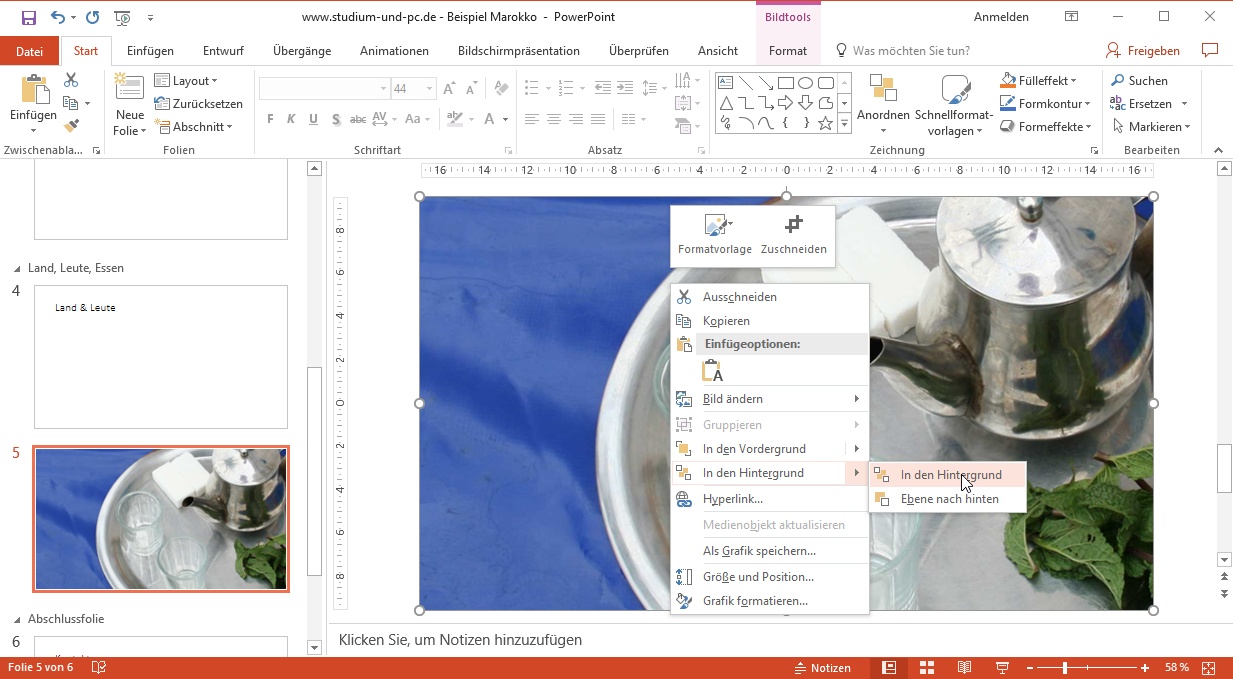Open the Layout dropdown
Screen dimensions: 1233x679
186,81
